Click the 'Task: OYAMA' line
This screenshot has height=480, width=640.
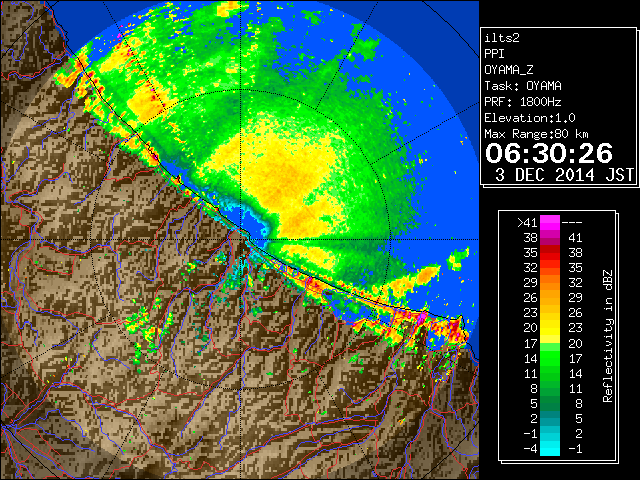point(523,86)
